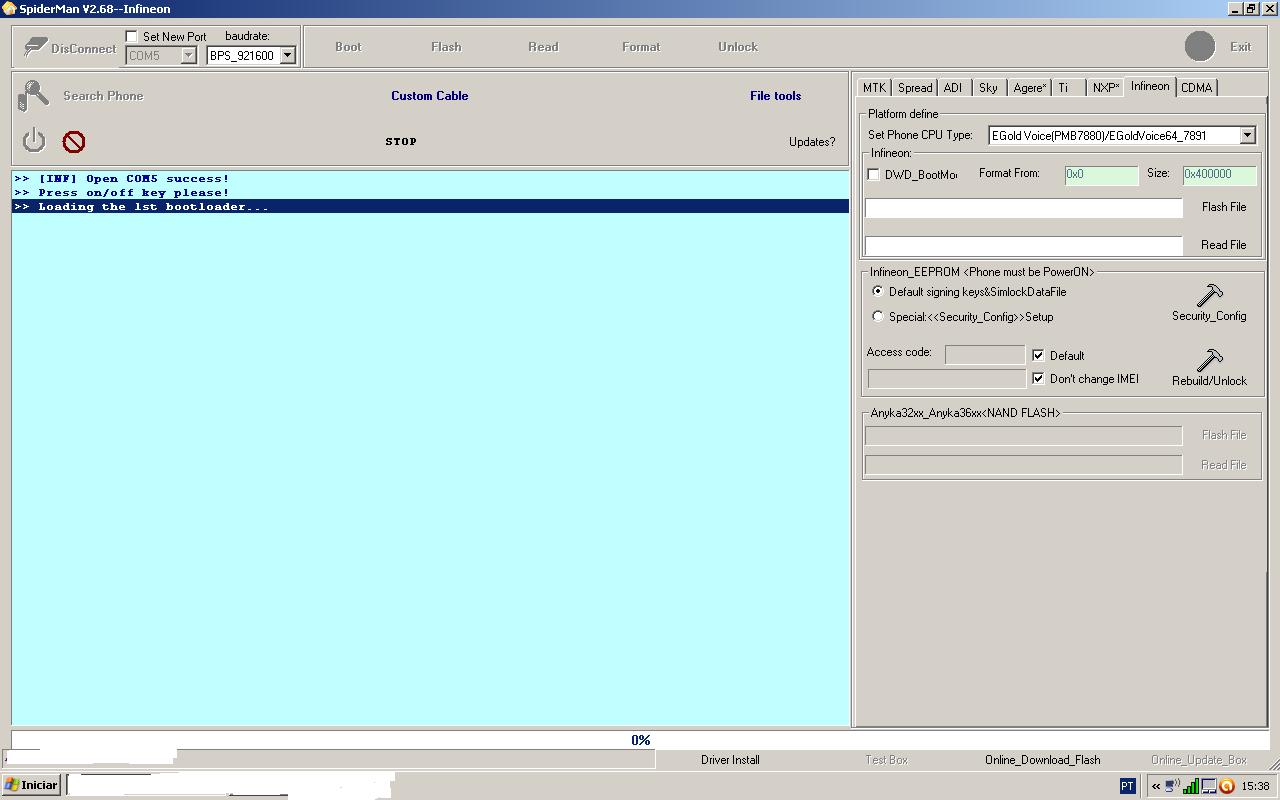This screenshot has height=800, width=1280.
Task: Open File tools
Action: coord(775,96)
